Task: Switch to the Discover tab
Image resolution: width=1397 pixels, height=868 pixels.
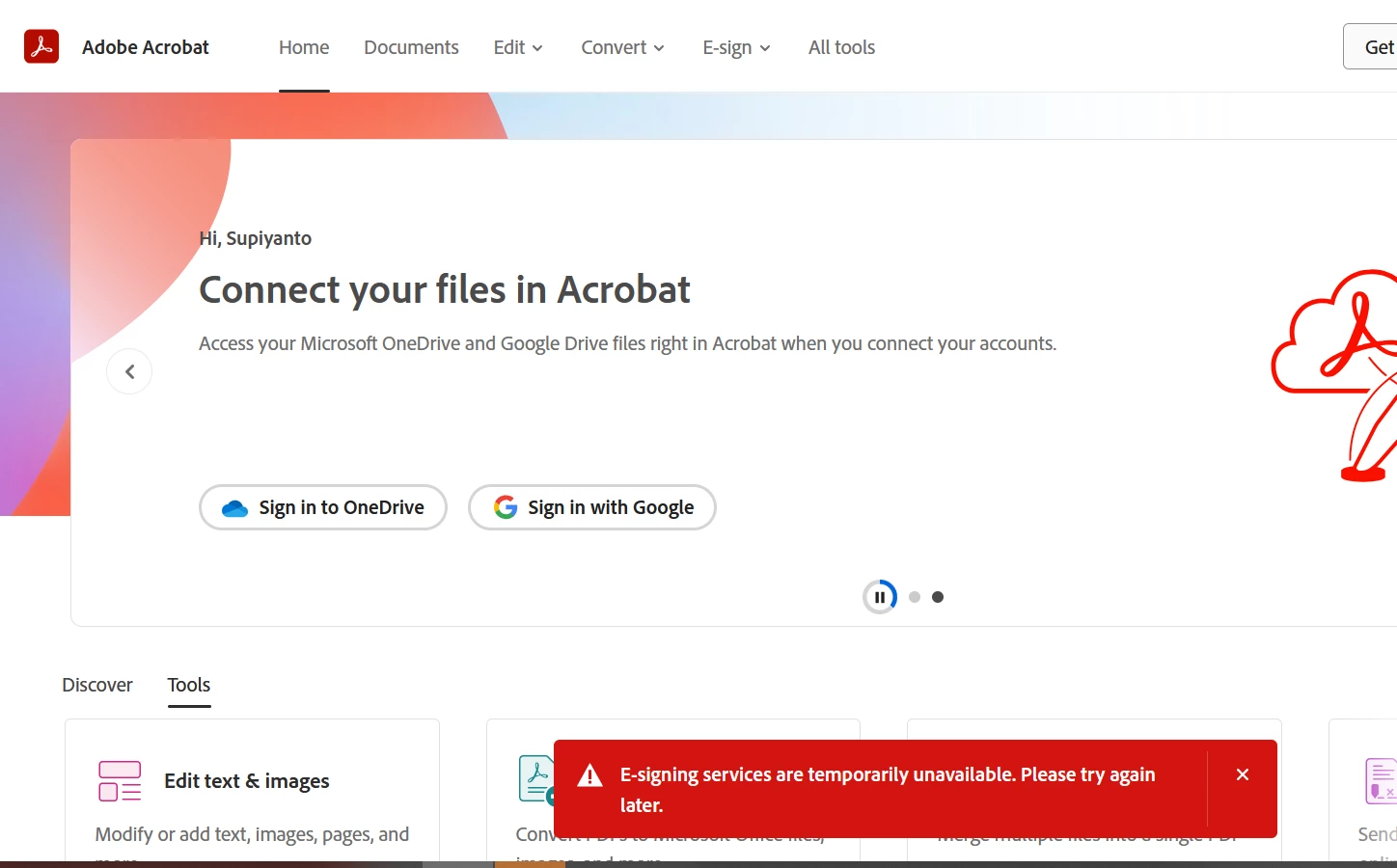Action: click(97, 685)
